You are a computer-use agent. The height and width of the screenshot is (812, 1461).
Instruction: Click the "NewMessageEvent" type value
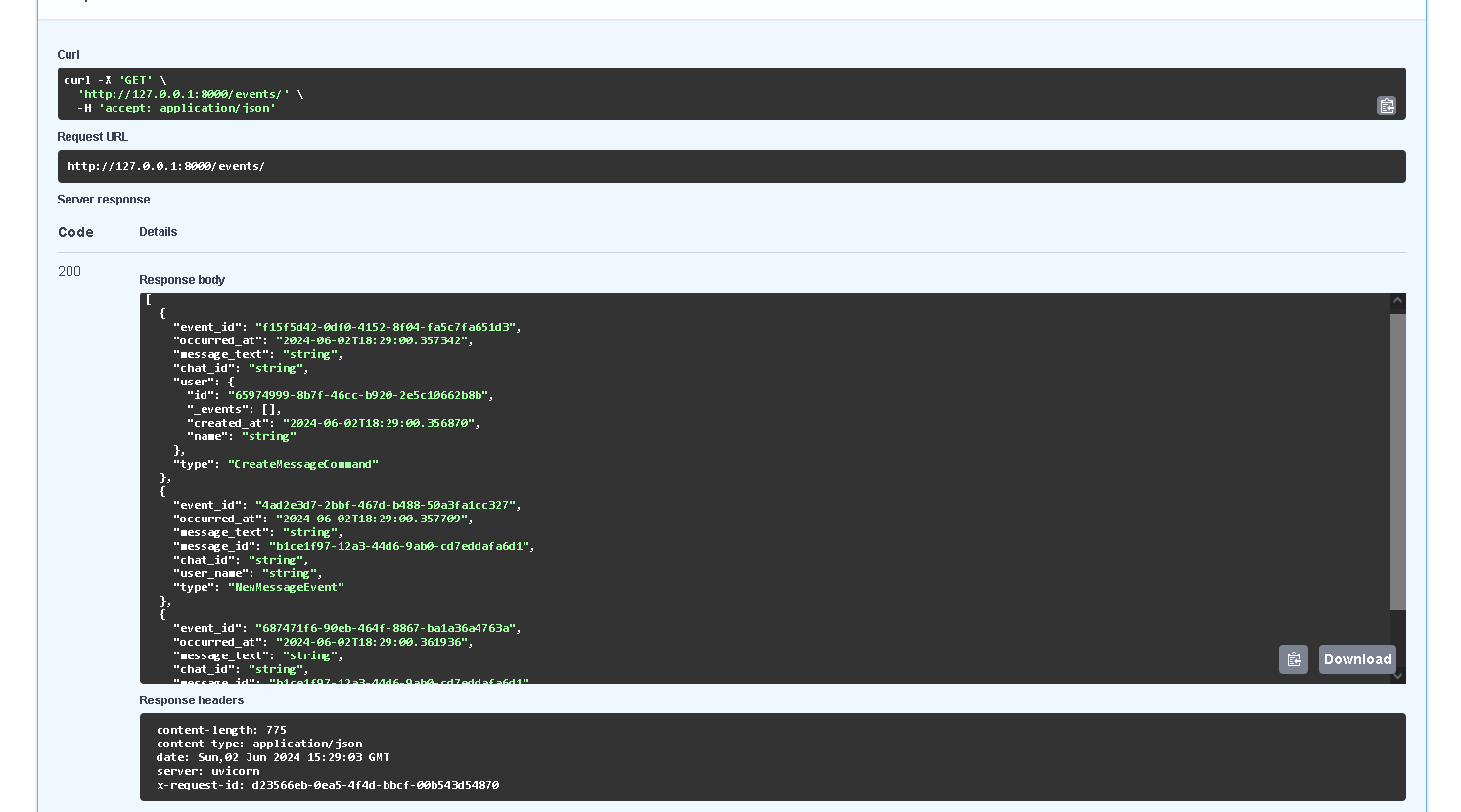tap(286, 587)
